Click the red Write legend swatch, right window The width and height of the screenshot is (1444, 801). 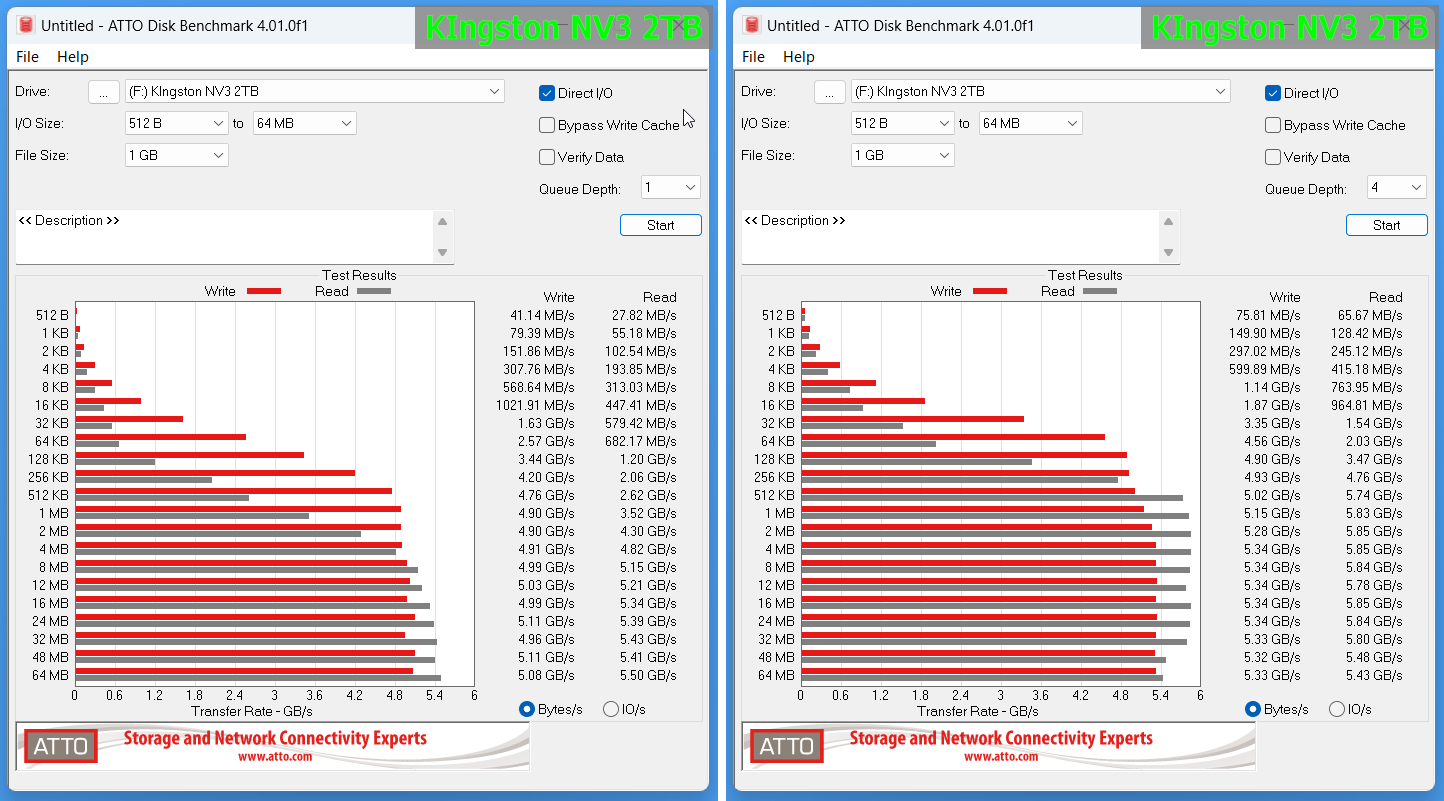click(x=990, y=291)
